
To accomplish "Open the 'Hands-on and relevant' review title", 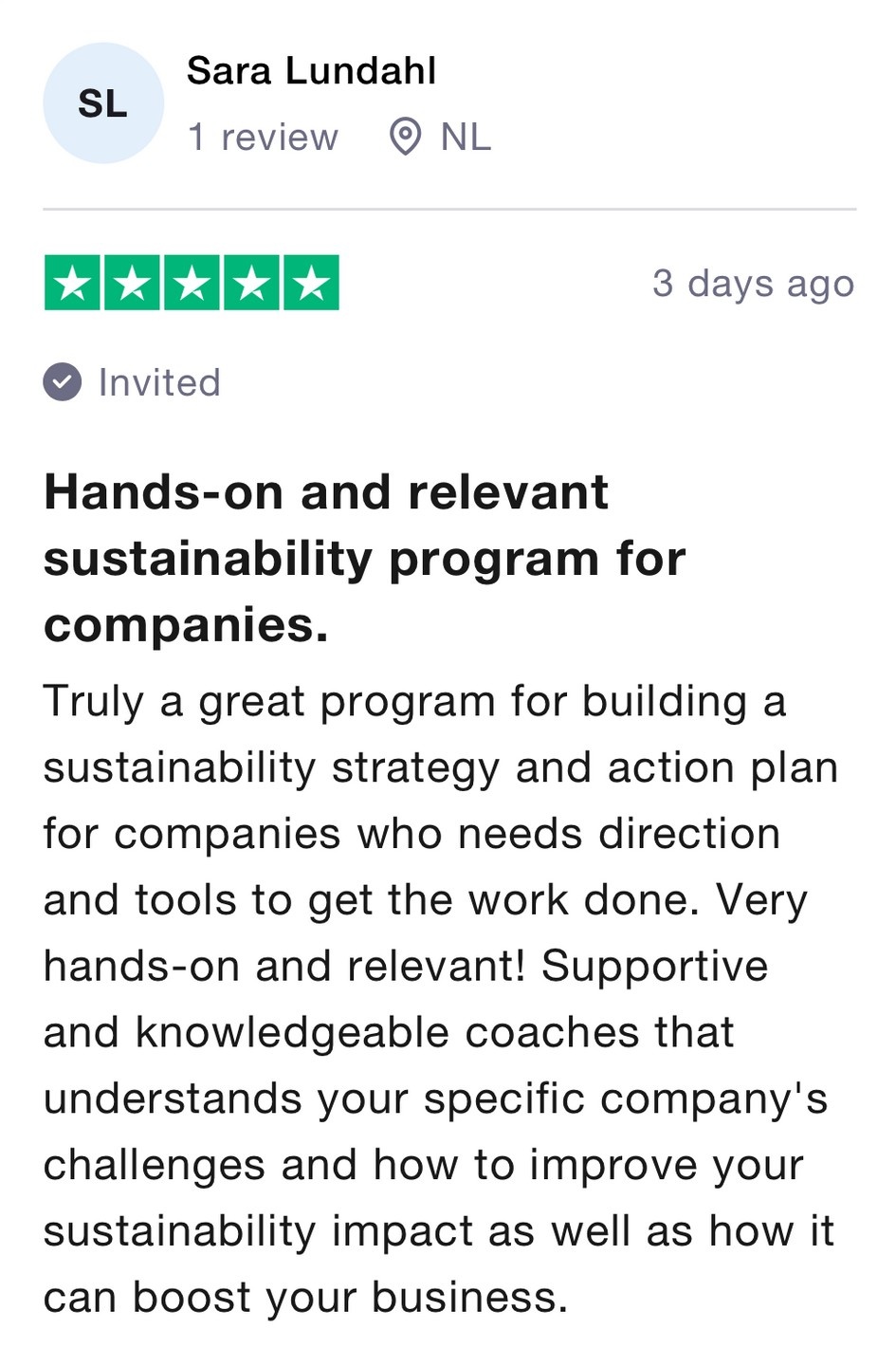I will 325,493.
